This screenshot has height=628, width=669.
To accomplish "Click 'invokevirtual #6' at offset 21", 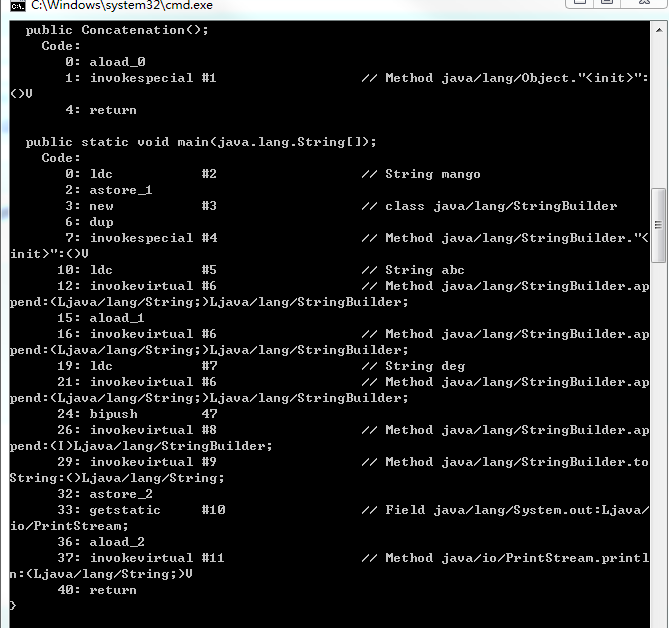I will tap(153, 382).
